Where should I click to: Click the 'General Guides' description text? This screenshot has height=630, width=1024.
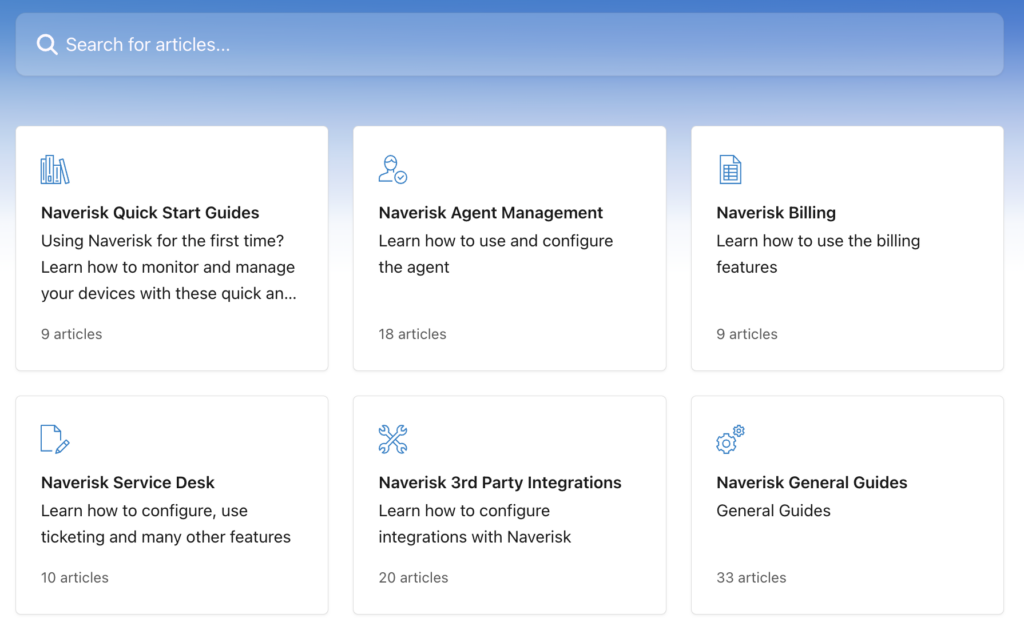point(773,511)
